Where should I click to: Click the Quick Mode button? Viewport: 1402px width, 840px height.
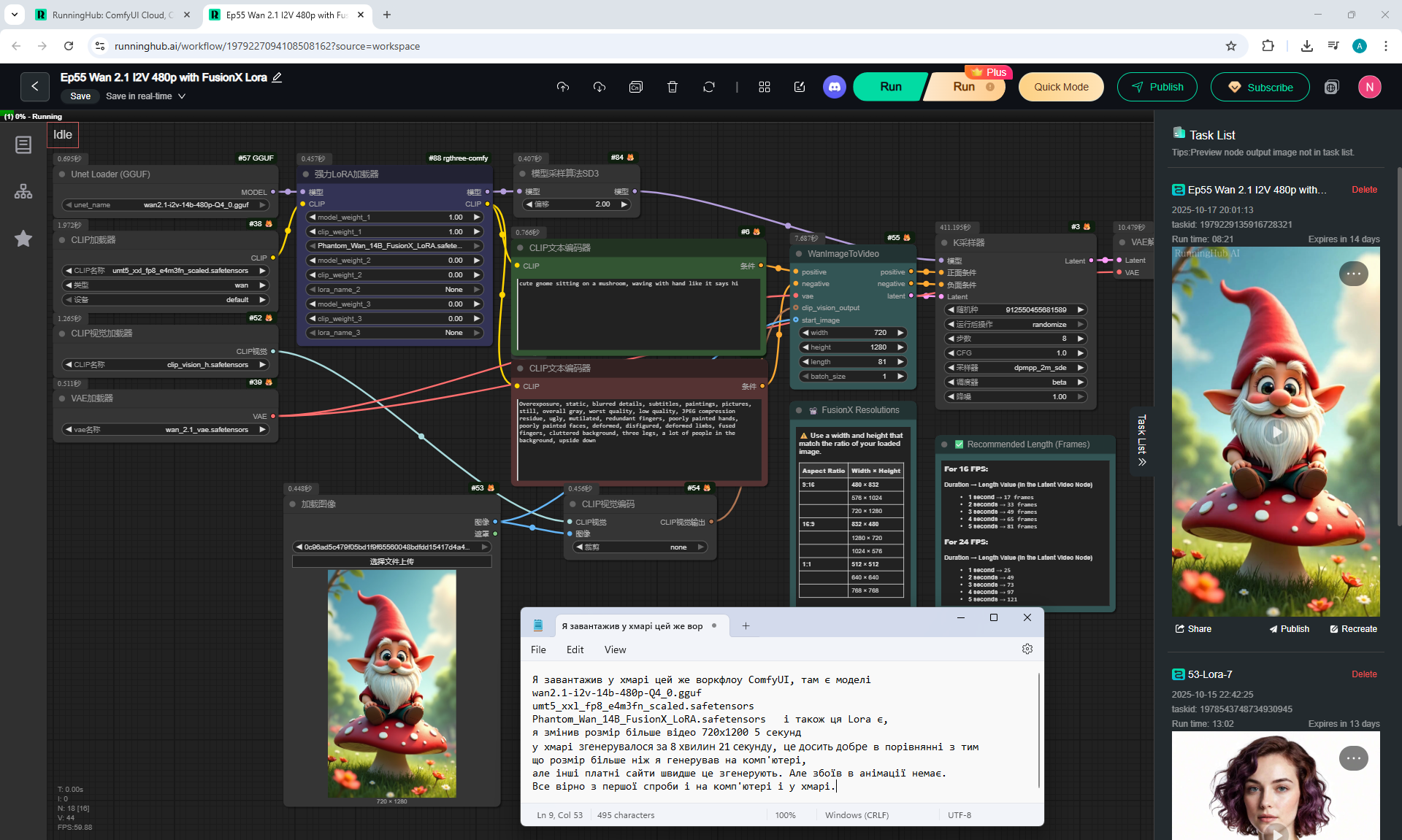click(x=1060, y=87)
